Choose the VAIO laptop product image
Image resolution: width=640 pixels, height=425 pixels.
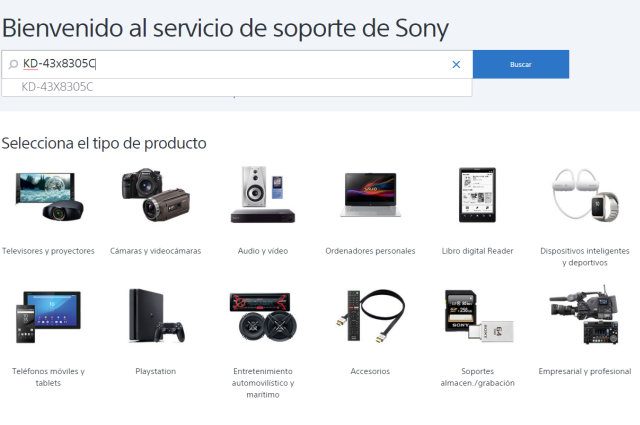370,195
